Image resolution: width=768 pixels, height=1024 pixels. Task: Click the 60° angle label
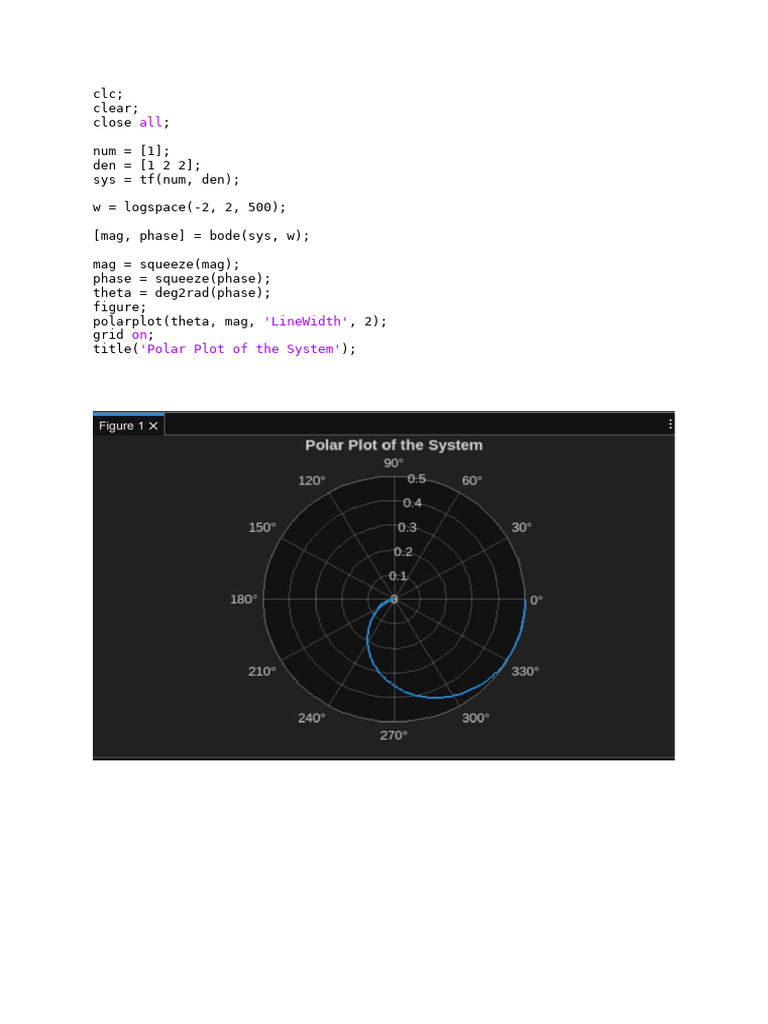pyautogui.click(x=472, y=481)
